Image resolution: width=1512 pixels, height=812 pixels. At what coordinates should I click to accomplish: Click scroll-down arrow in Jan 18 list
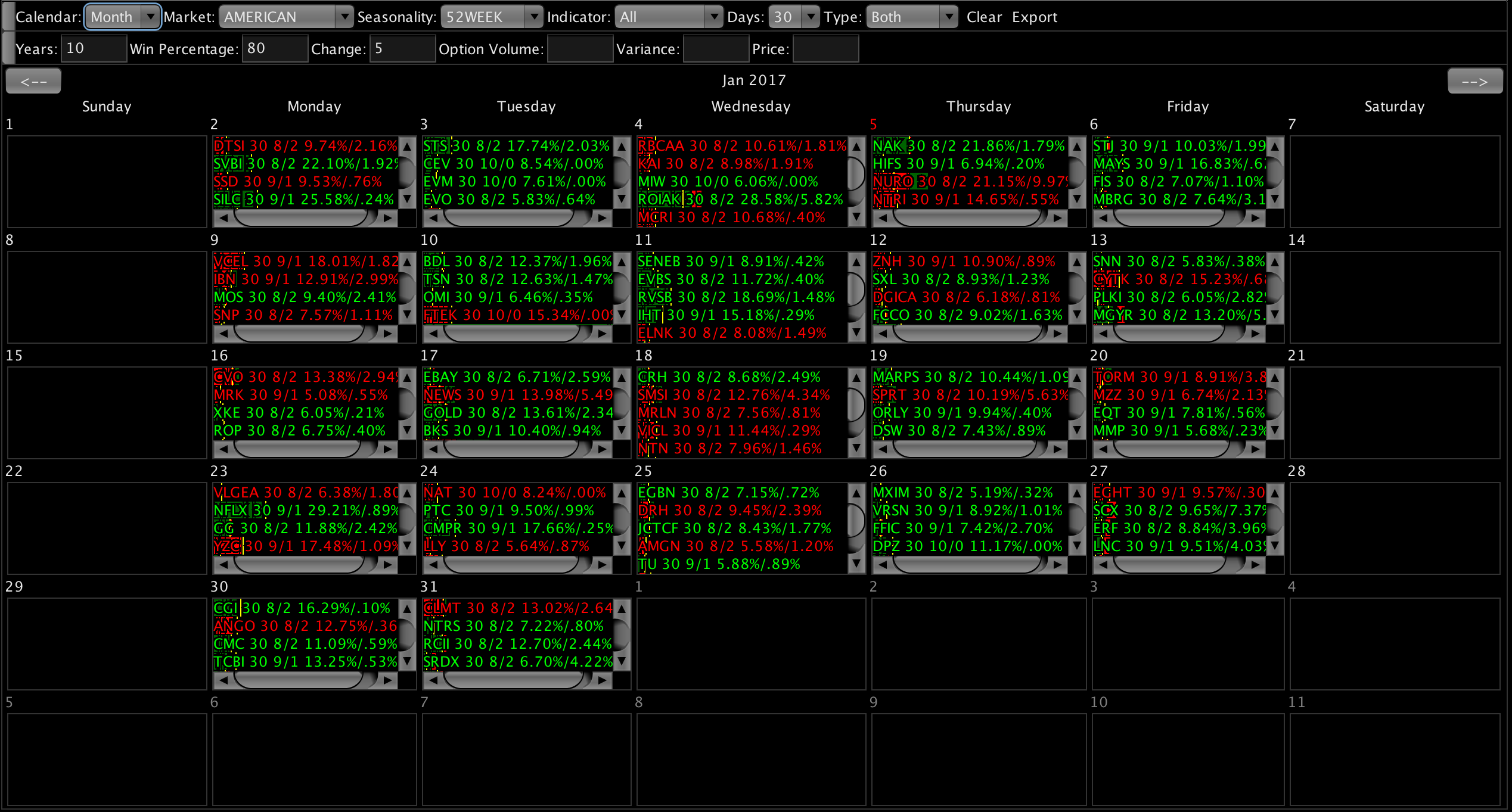point(856,448)
